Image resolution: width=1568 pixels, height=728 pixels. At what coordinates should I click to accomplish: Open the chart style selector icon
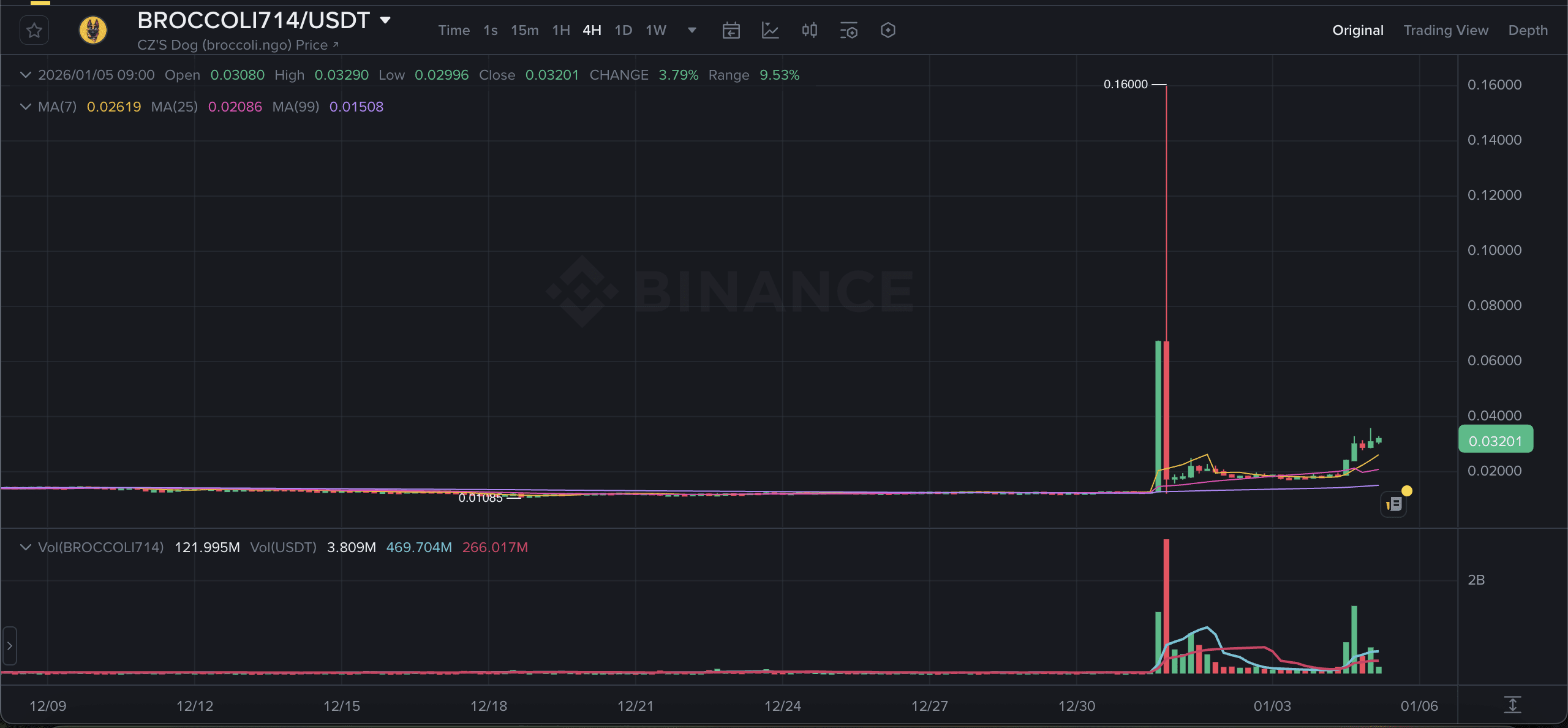pos(770,29)
